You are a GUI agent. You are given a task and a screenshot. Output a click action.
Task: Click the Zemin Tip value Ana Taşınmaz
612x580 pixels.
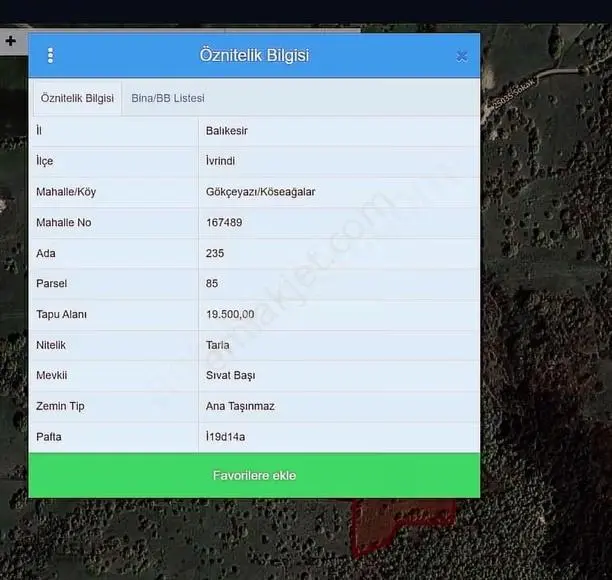click(240, 406)
